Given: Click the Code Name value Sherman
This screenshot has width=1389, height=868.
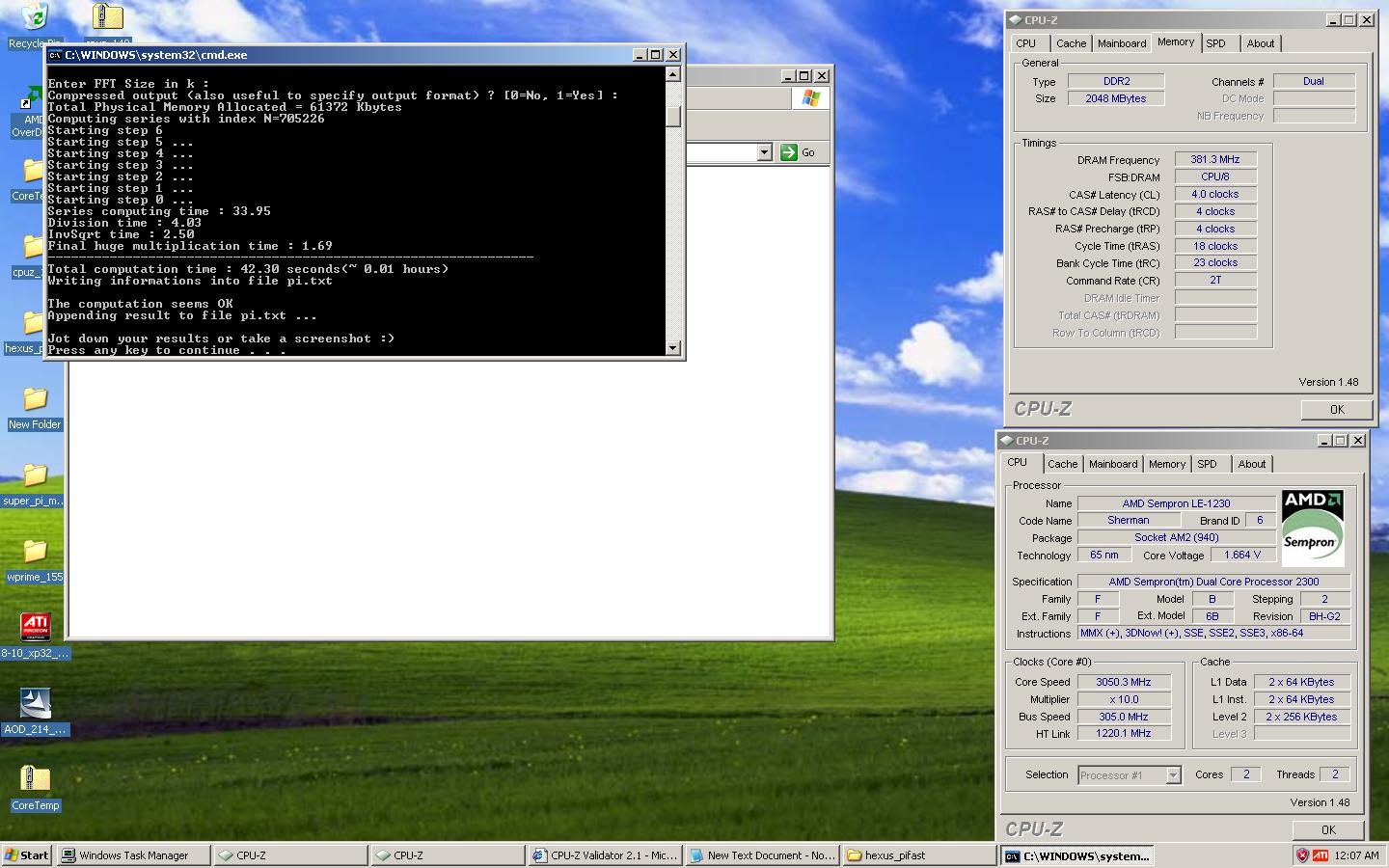Looking at the screenshot, I should click(1128, 521).
